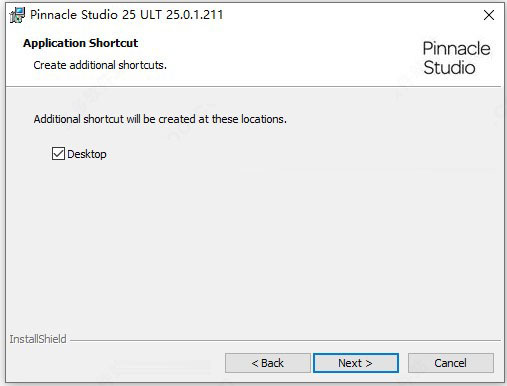Click the version number 25.0.1.211 in the title
The image size is (507, 386).
[195, 15]
